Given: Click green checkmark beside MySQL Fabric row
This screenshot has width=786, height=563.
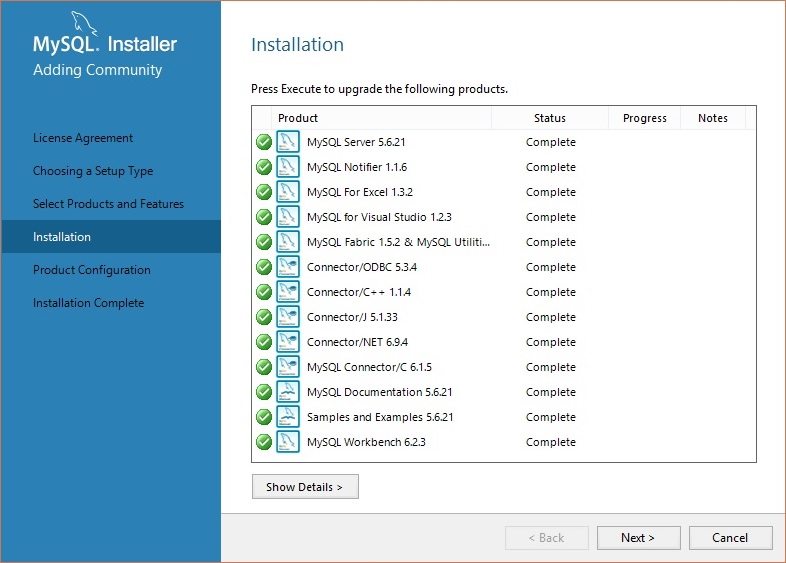Looking at the screenshot, I should pos(264,242).
